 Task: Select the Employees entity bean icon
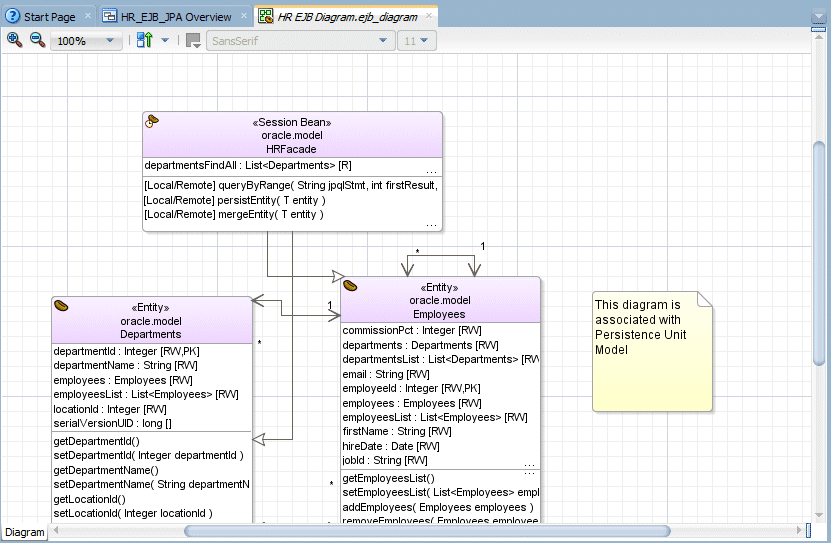click(x=350, y=286)
